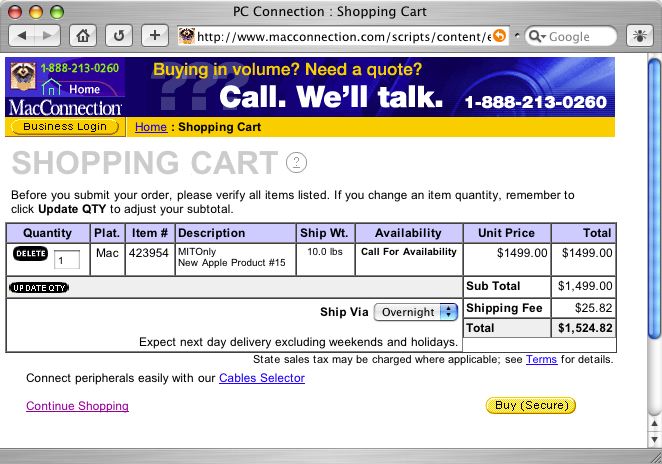Viewport: 662px width, 464px height.
Task: Add bookmark with the plus button
Action: point(155,36)
